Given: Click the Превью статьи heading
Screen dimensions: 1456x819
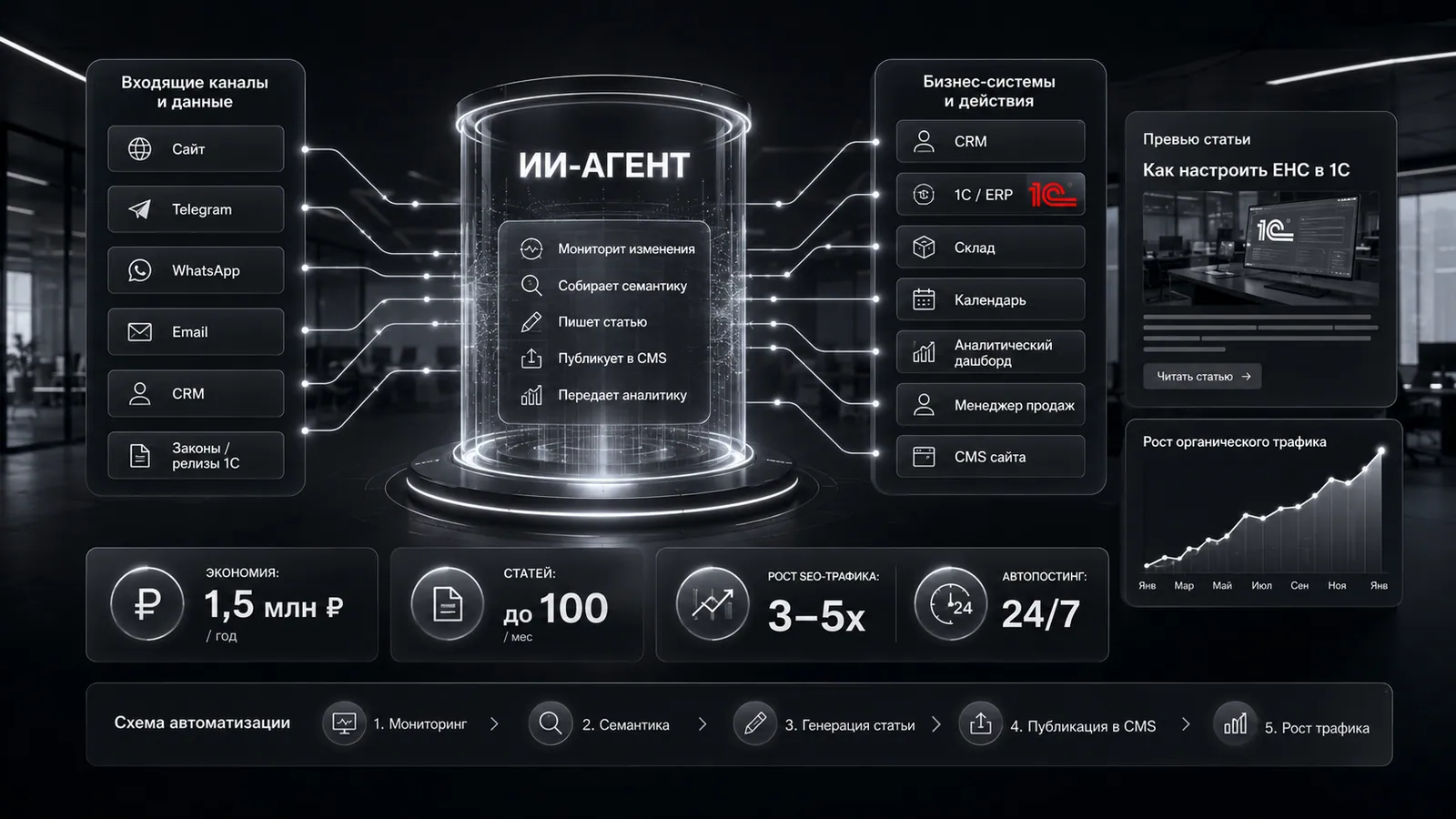Looking at the screenshot, I should coord(1197,139).
